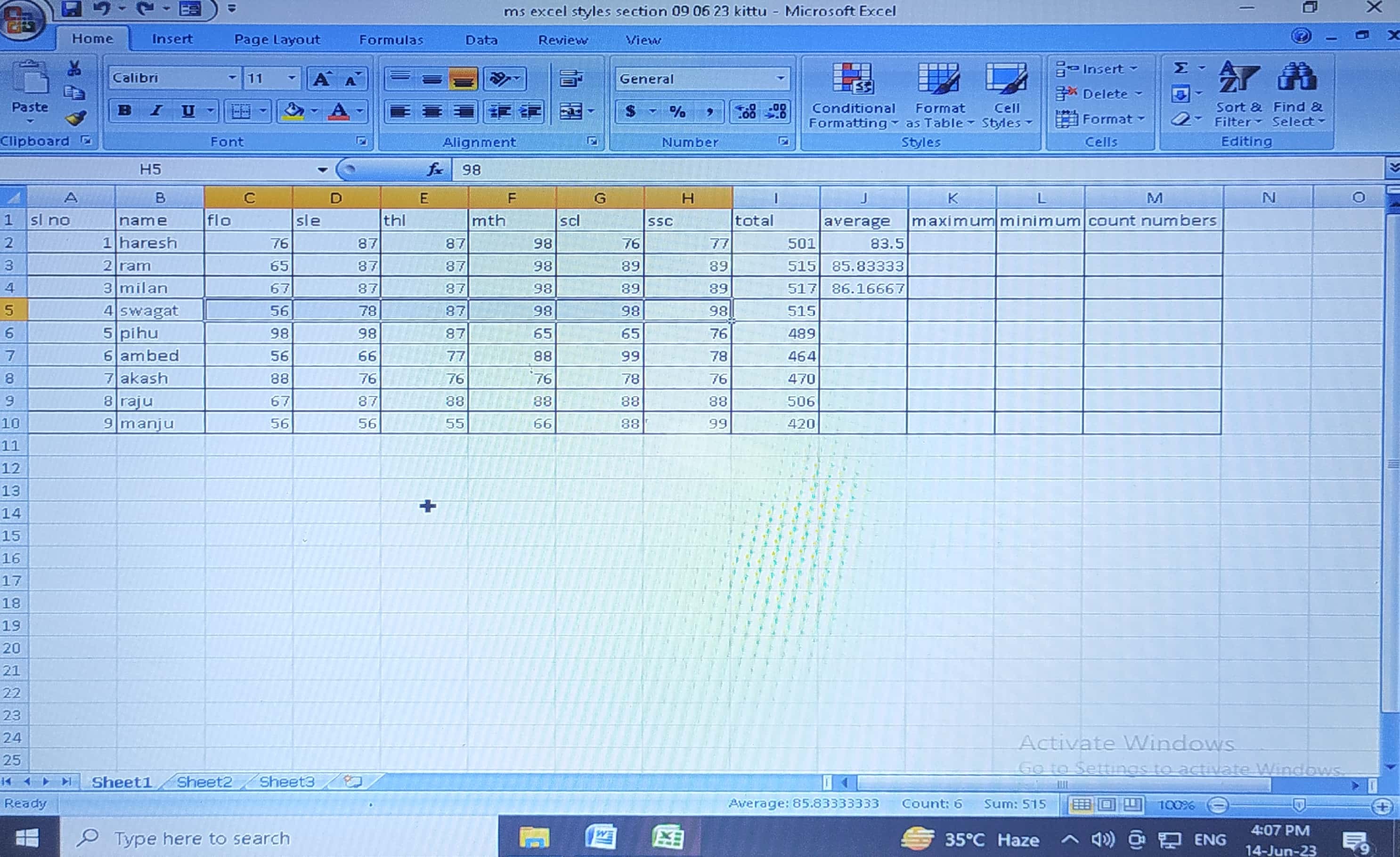Screen dimensions: 1400x857
Task: Click the Insert Function fx icon
Action: pyautogui.click(x=435, y=169)
